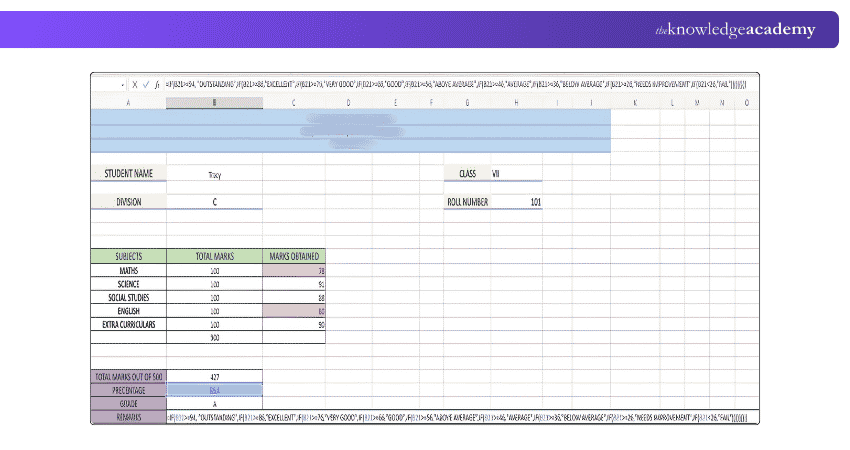Viewport: 850px width, 450px height.
Task: Select column G header
Action: click(x=467, y=102)
